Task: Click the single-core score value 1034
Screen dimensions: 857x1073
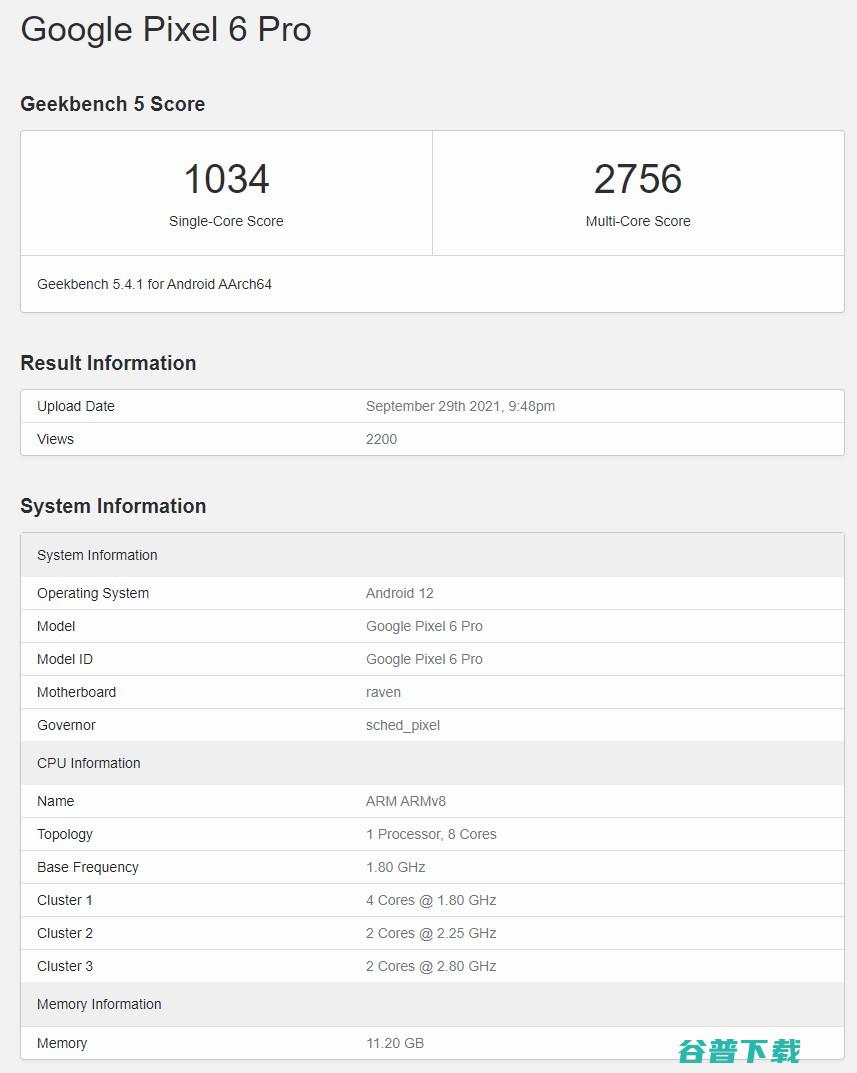Action: point(227,179)
